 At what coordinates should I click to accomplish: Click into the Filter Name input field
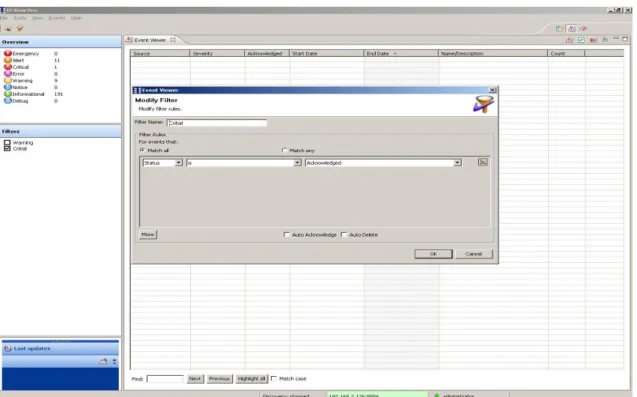tap(217, 123)
